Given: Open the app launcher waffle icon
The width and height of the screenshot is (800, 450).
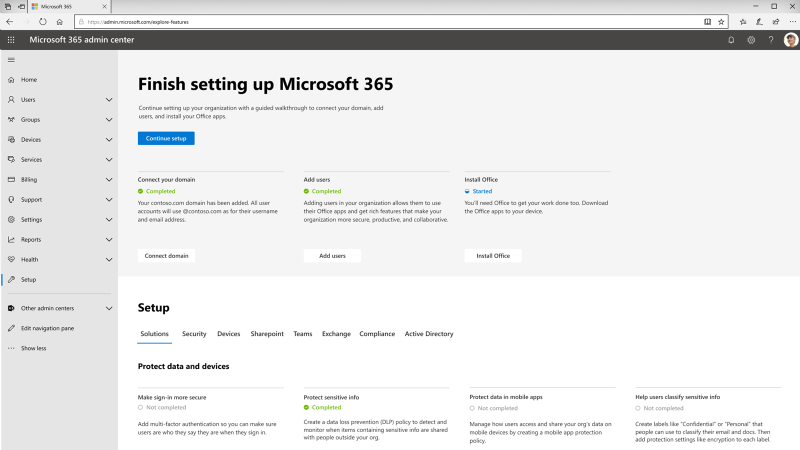Looking at the screenshot, I should [x=11, y=40].
